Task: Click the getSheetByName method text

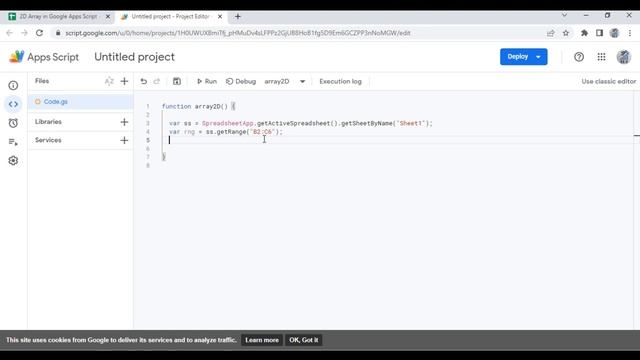Action: pyautogui.click(x=366, y=123)
